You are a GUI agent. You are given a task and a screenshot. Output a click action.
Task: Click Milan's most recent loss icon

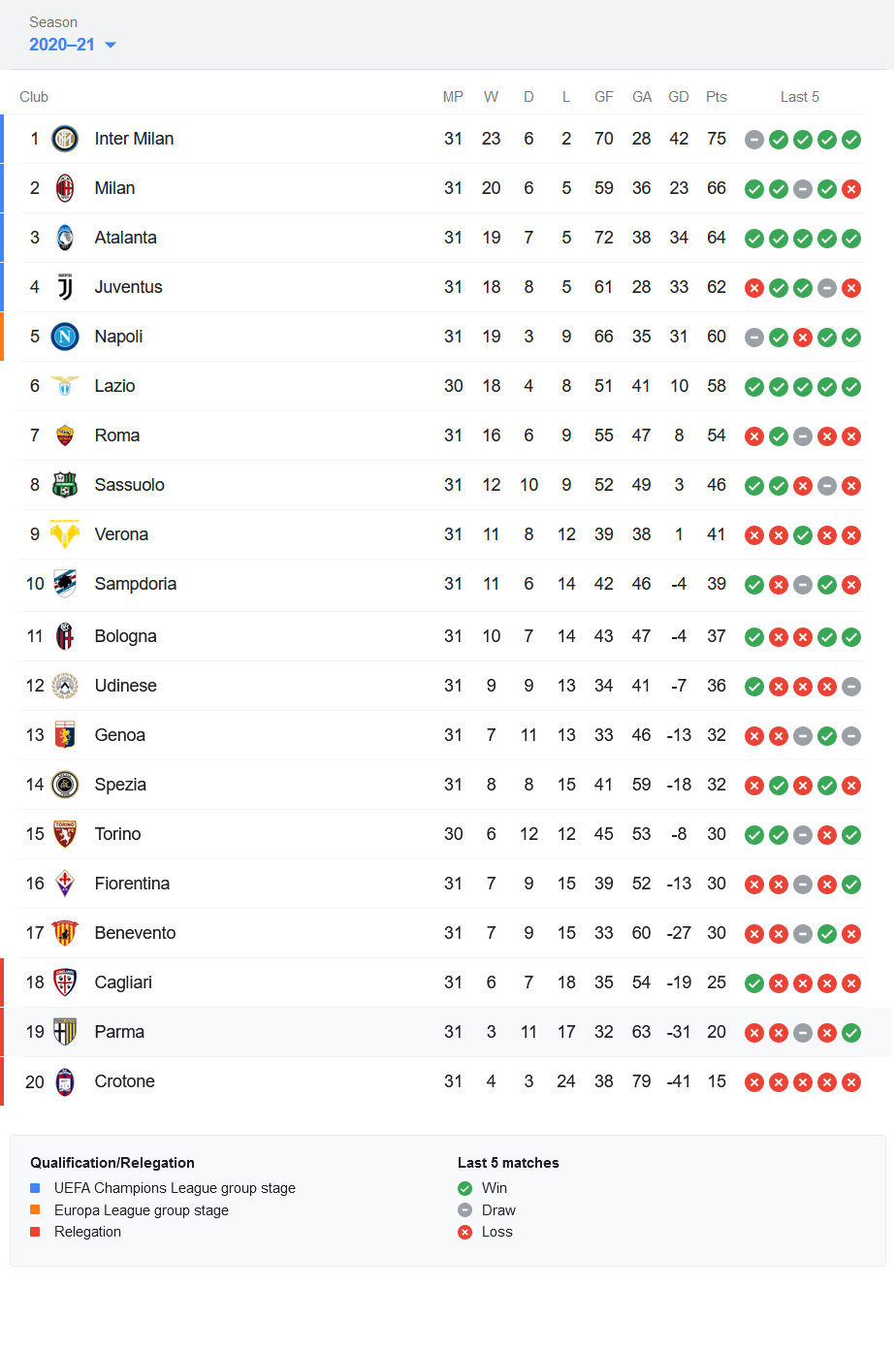coord(851,189)
